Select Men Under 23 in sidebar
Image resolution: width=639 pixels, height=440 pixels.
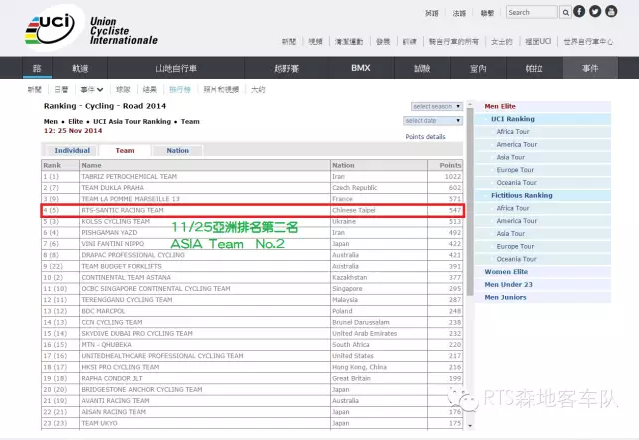pos(508,284)
